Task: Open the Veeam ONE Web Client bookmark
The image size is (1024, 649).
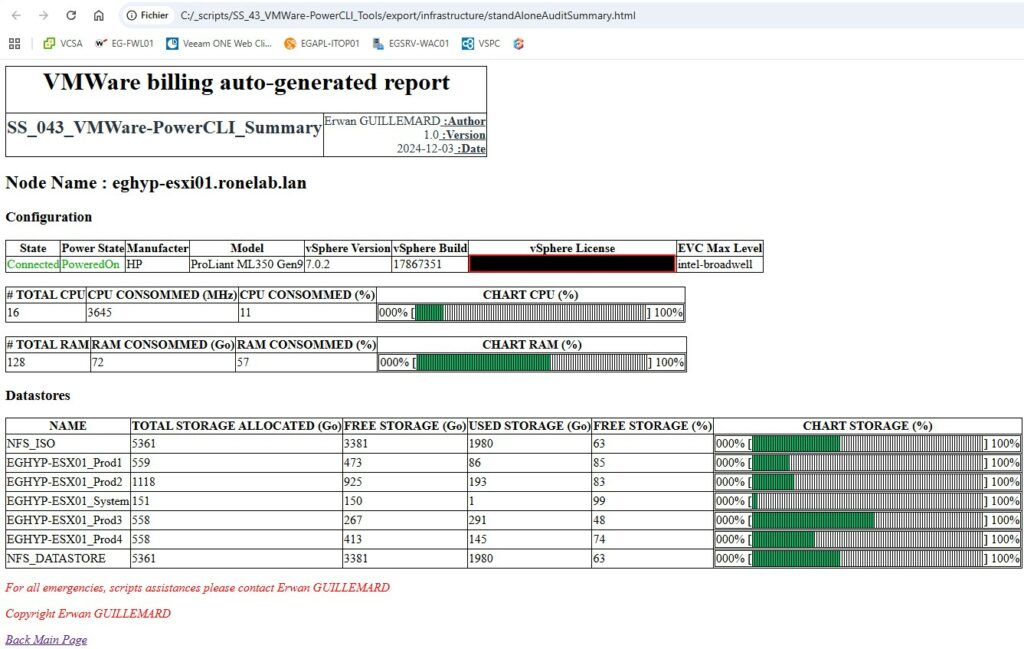Action: point(219,44)
